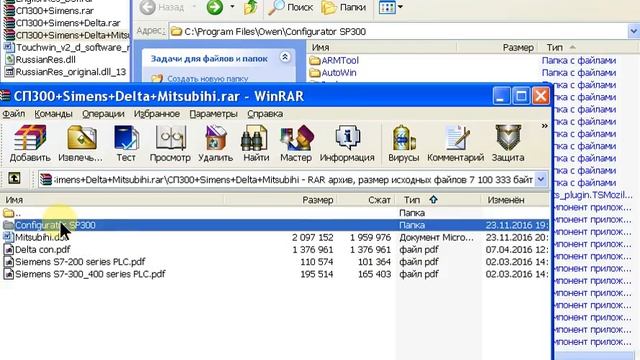Sort Explorer files by Размер column

498,48
